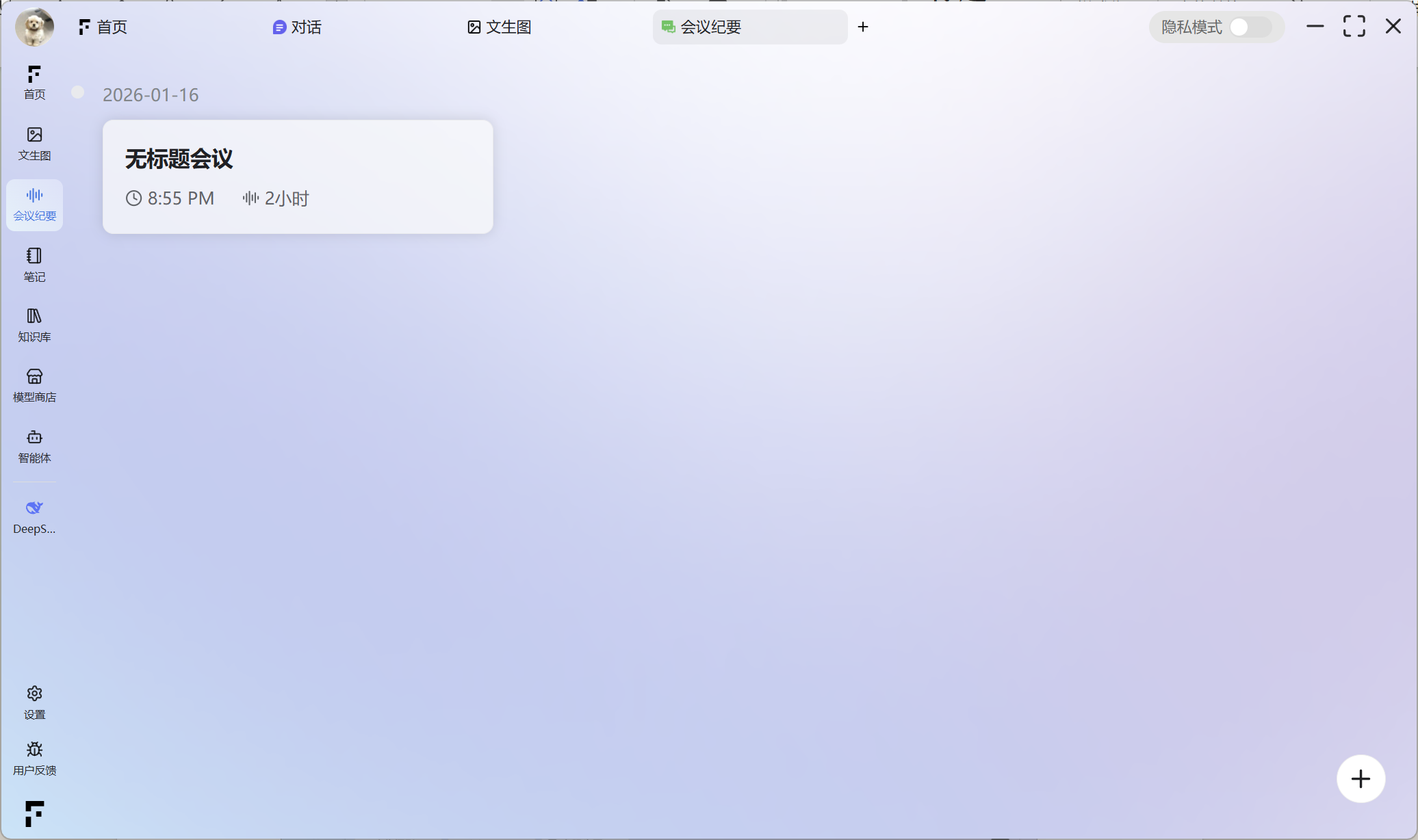Create new meeting with floating plus button

click(1361, 778)
